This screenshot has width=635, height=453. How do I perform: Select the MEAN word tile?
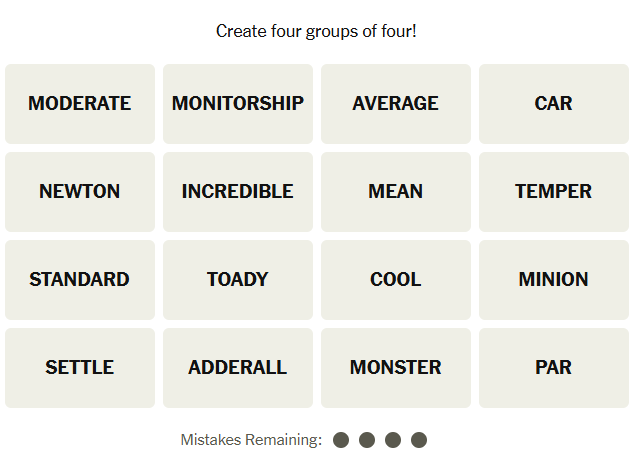[x=396, y=192]
